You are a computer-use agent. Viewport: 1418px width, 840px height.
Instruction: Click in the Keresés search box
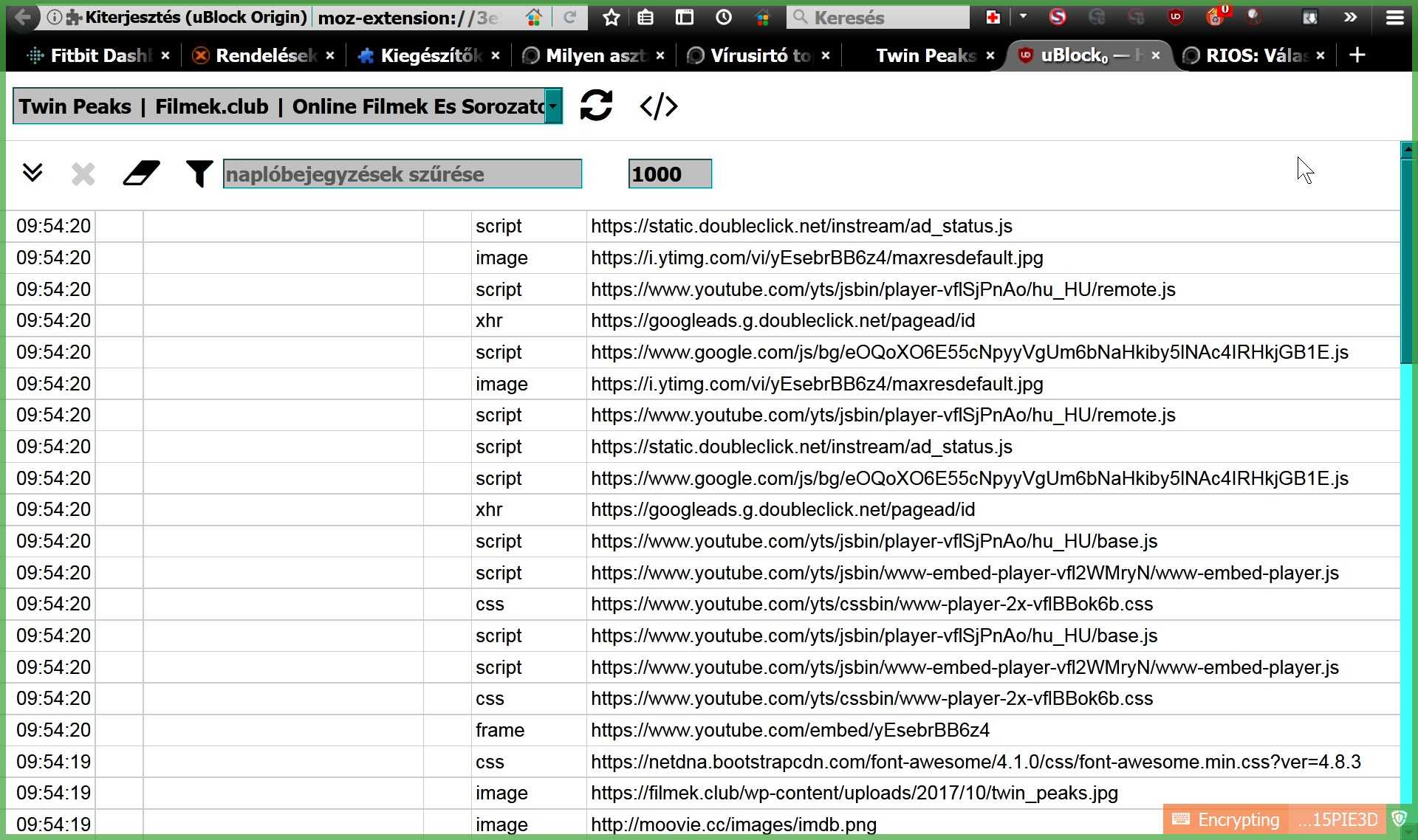click(878, 17)
